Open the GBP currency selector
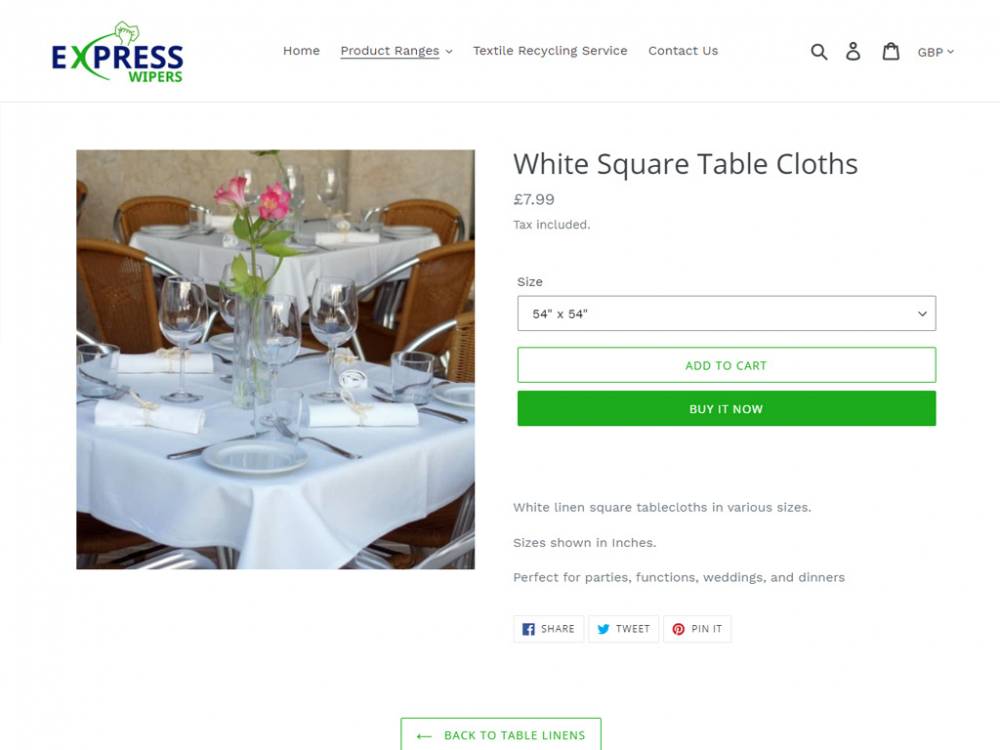The width and height of the screenshot is (1000, 750). click(936, 52)
